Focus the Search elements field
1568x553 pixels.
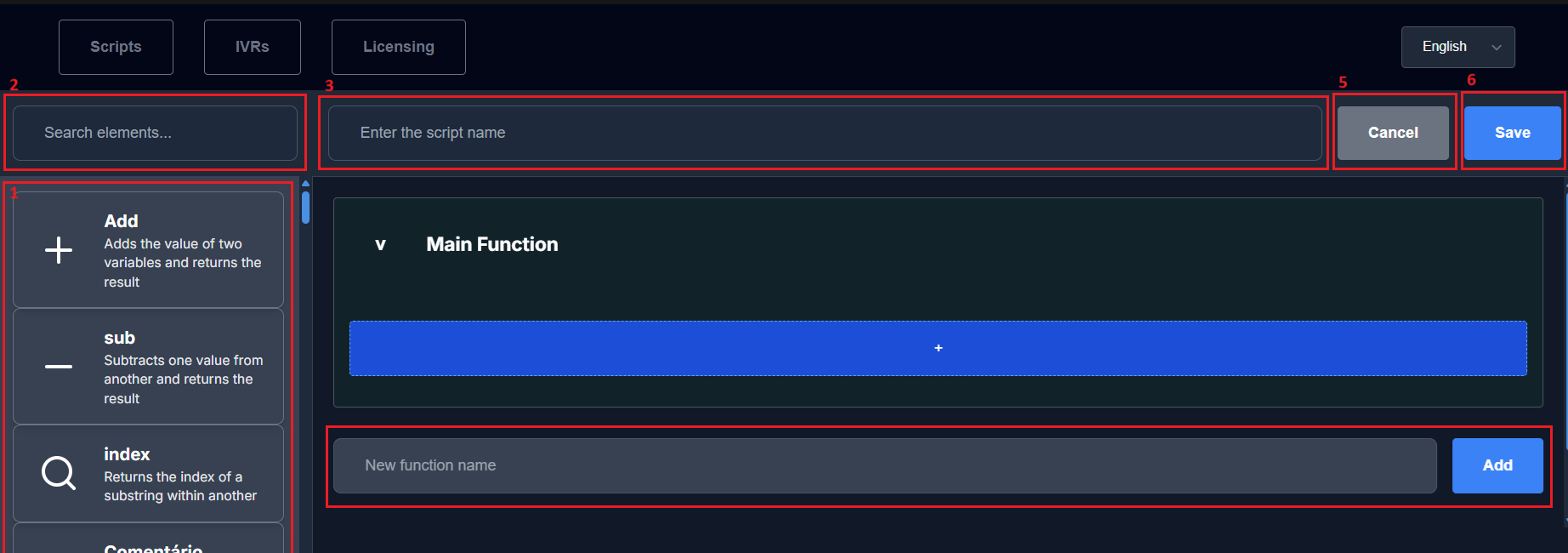[155, 133]
